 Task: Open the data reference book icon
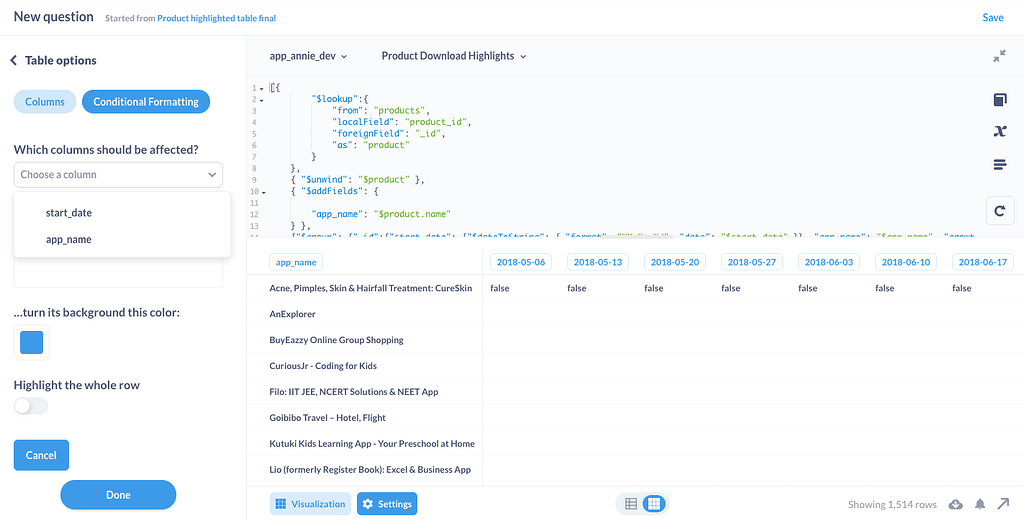pos(999,100)
